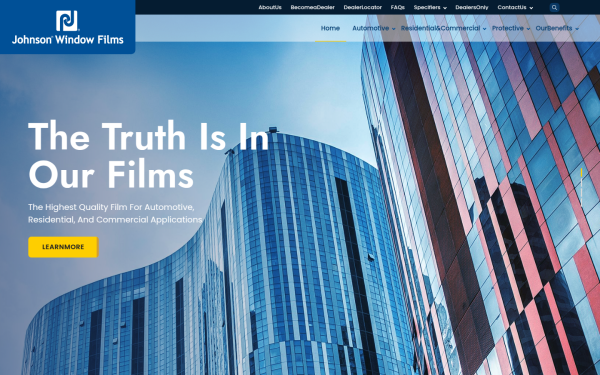Select the Home navigation tab
Viewport: 600px width, 375px height.
click(x=330, y=28)
